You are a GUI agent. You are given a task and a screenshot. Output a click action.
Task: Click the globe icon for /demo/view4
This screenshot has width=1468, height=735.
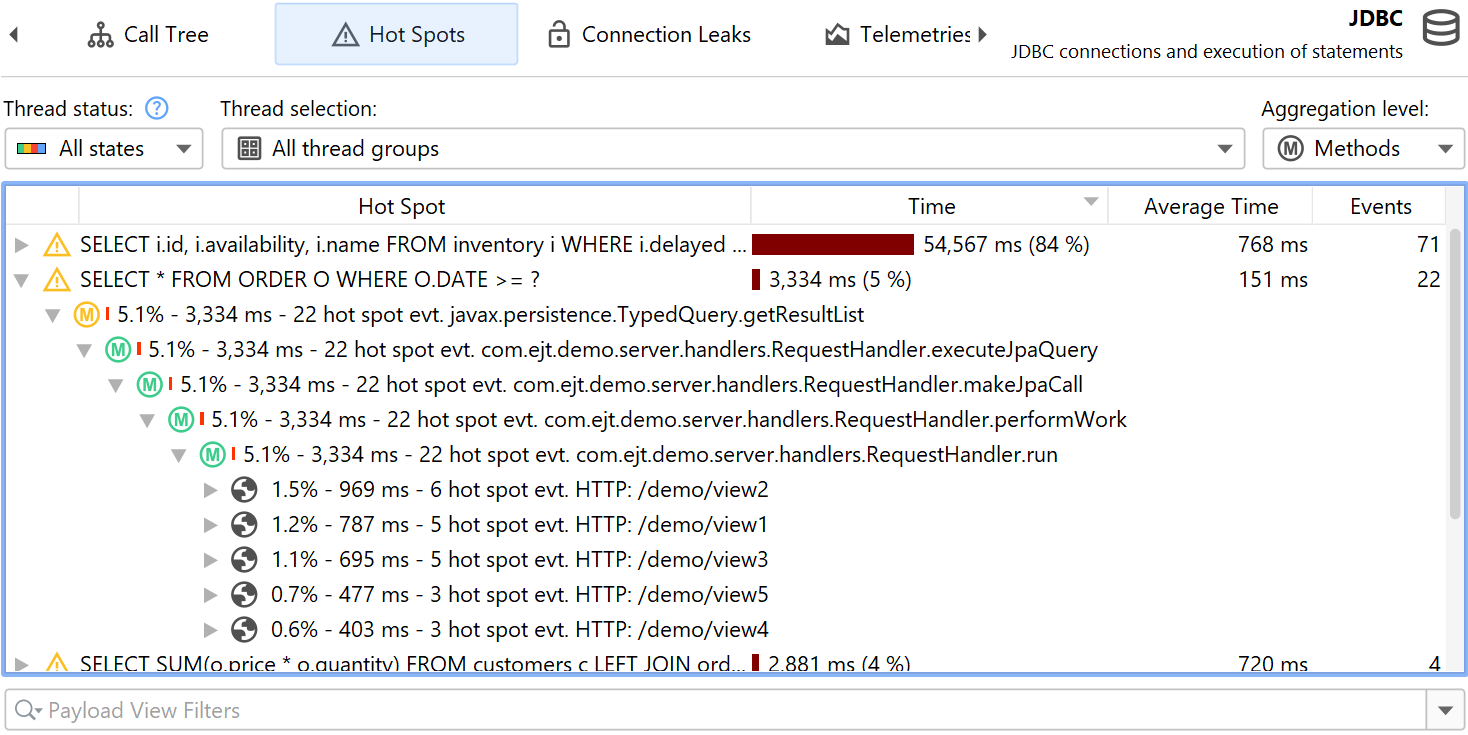point(244,629)
